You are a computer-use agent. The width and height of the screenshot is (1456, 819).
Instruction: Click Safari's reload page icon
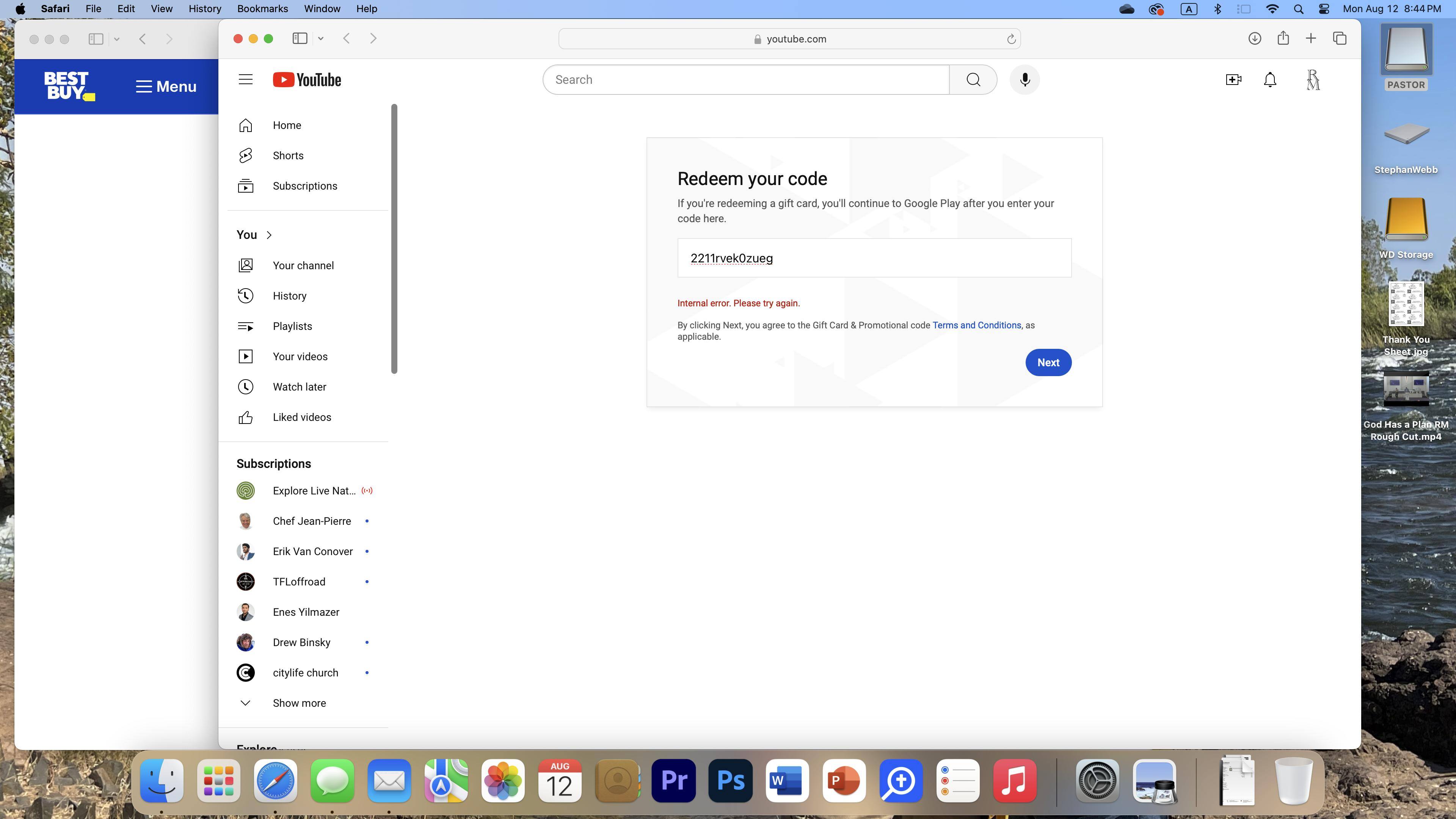[x=1010, y=39]
